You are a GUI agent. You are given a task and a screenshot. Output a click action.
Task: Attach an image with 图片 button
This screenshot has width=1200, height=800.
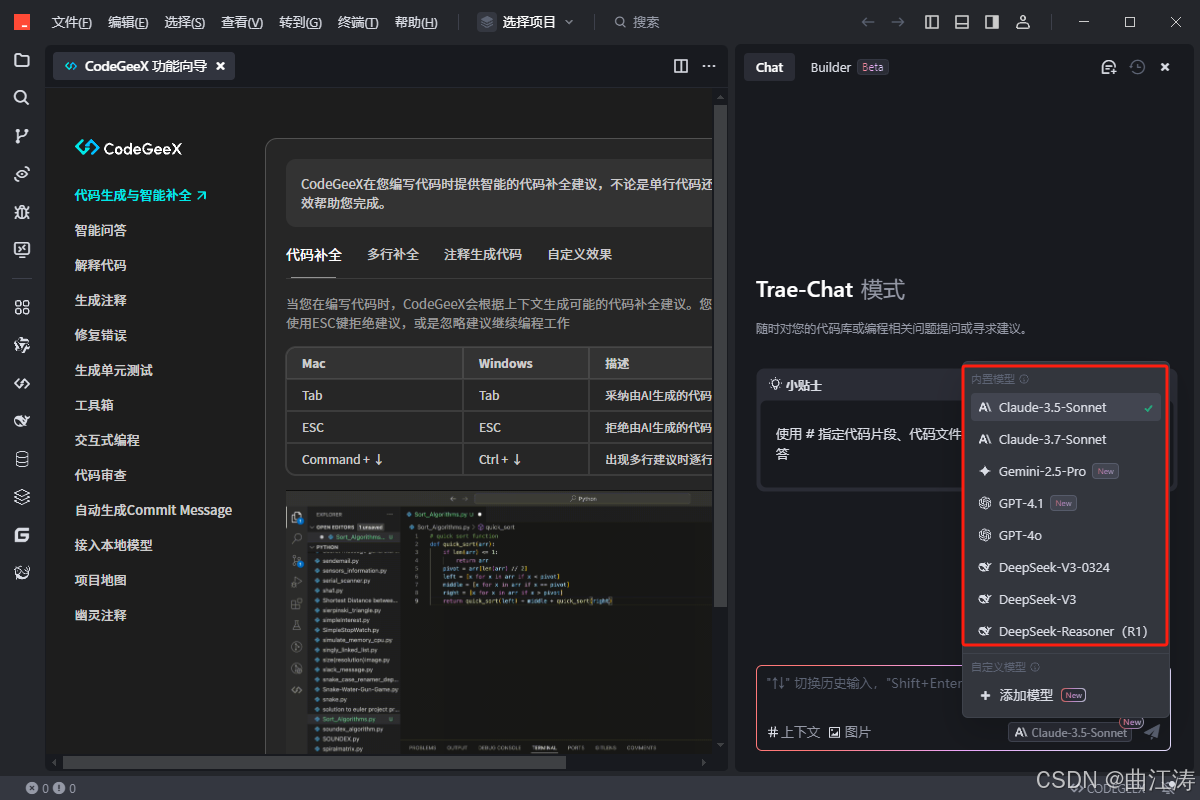[x=849, y=732]
